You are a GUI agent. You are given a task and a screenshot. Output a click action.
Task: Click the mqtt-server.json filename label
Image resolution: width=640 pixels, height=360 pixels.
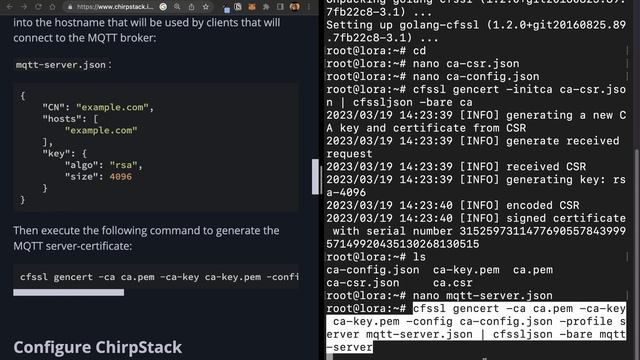pos(61,64)
